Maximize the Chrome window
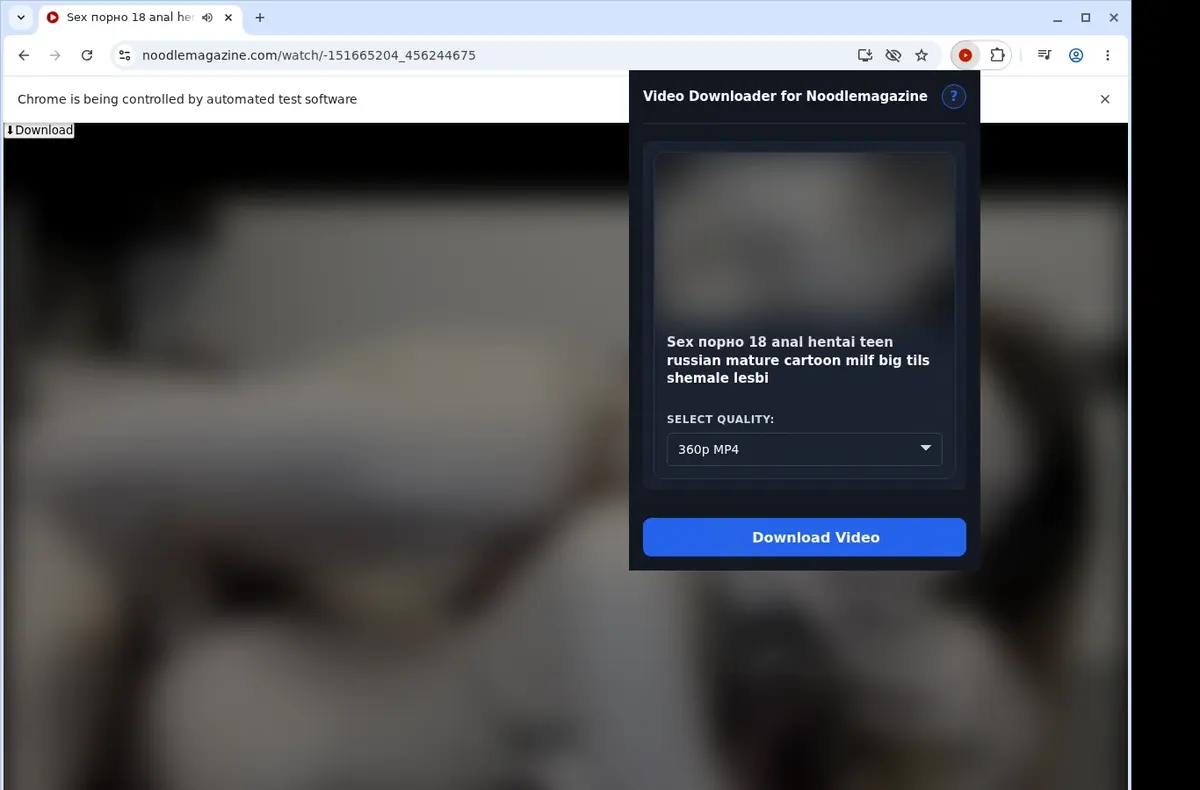 coord(1086,17)
